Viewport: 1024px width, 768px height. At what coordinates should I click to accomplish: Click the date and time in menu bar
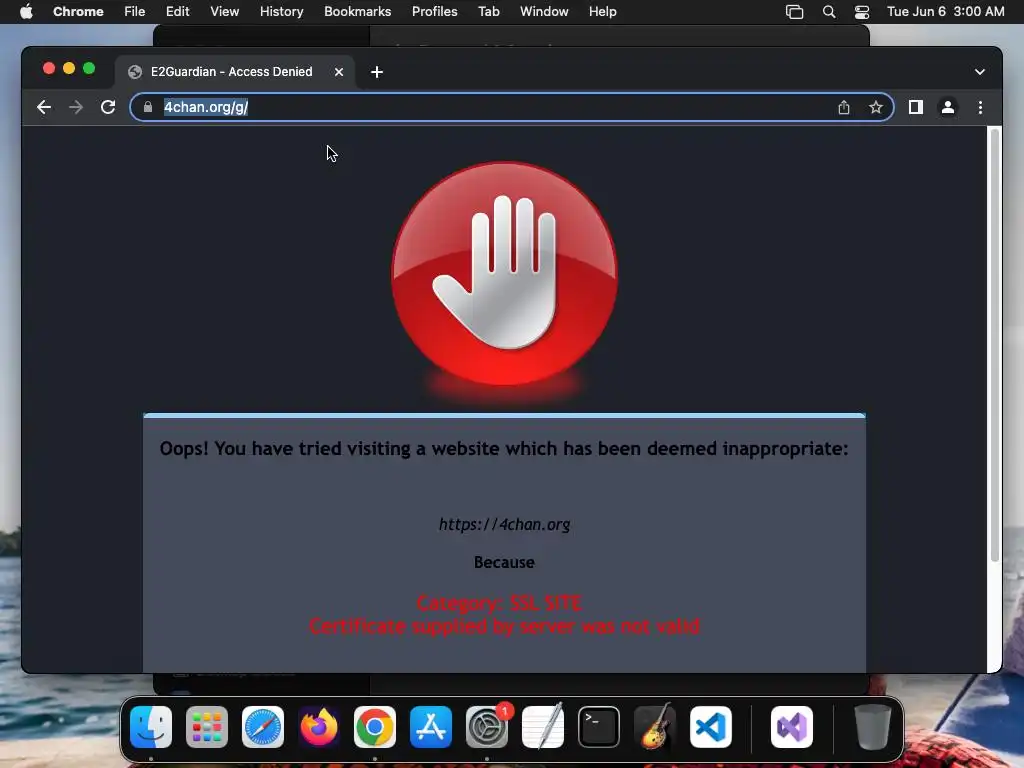[946, 12]
